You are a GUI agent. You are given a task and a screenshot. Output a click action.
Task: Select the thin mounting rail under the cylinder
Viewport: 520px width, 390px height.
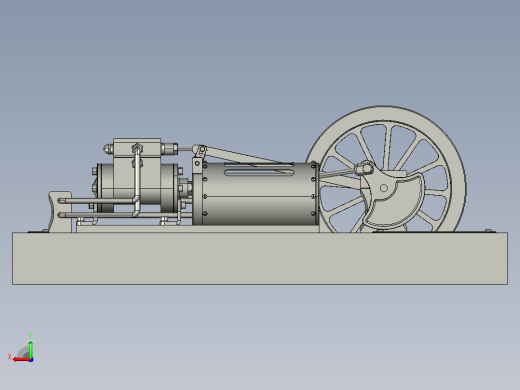pyautogui.click(x=197, y=229)
